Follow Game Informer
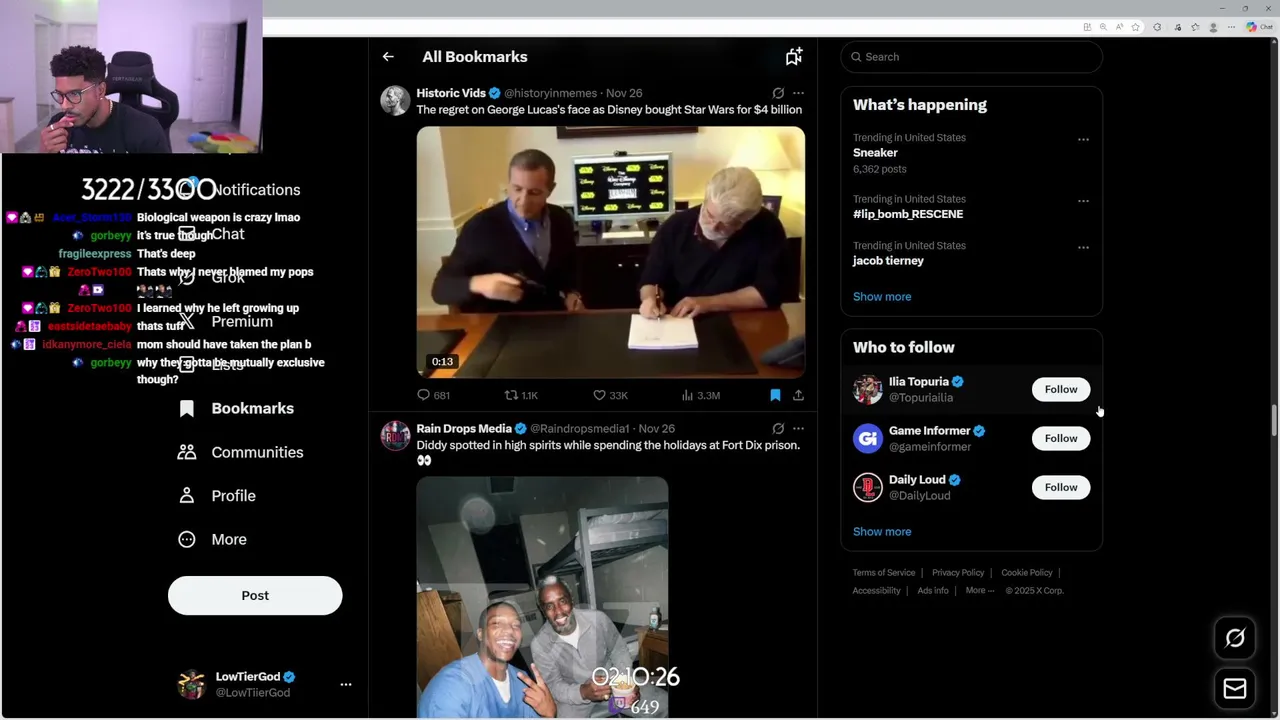Viewport: 1280px width, 720px height. 1061,438
